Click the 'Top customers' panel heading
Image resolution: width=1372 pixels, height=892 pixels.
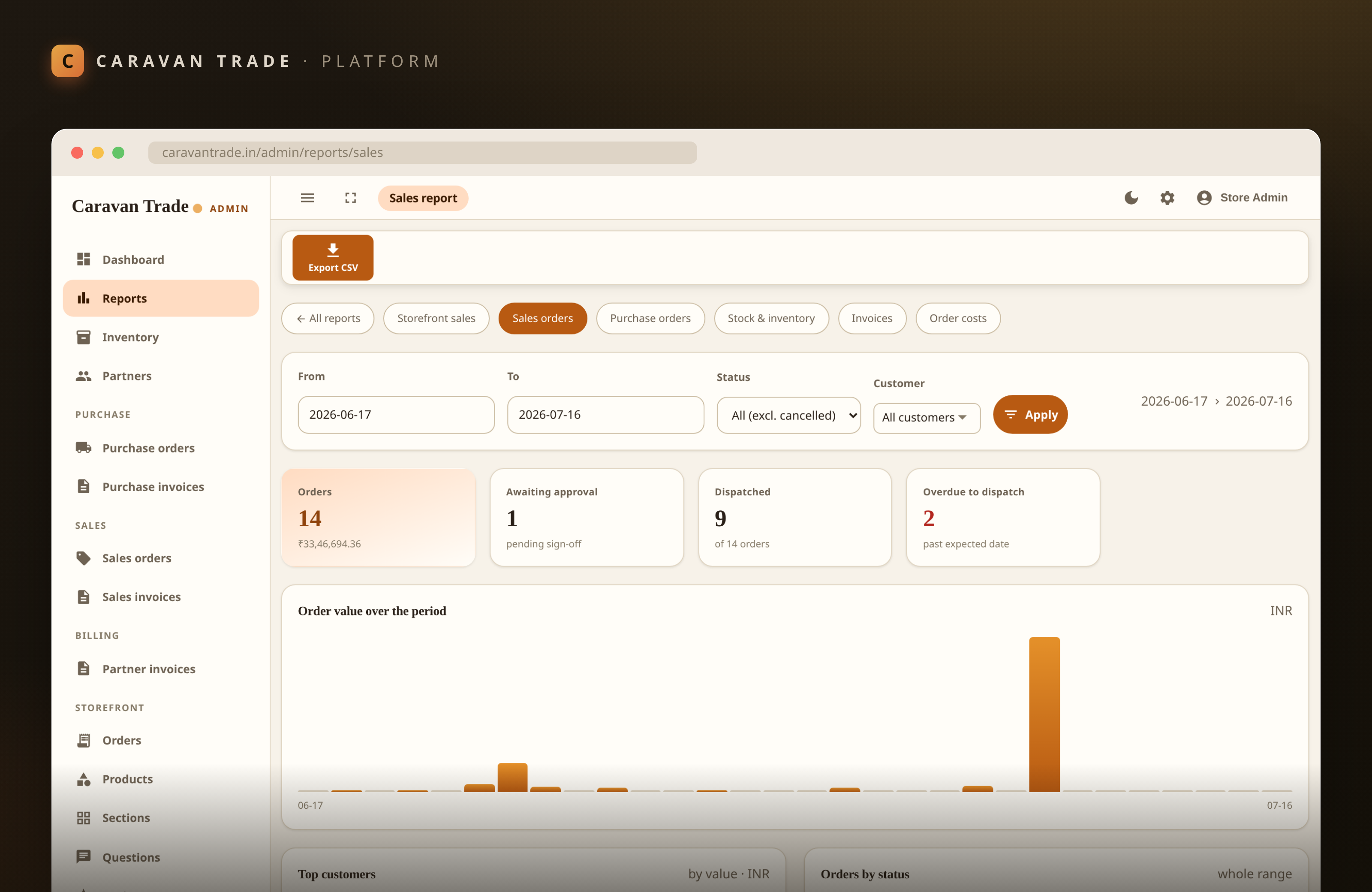(x=337, y=874)
